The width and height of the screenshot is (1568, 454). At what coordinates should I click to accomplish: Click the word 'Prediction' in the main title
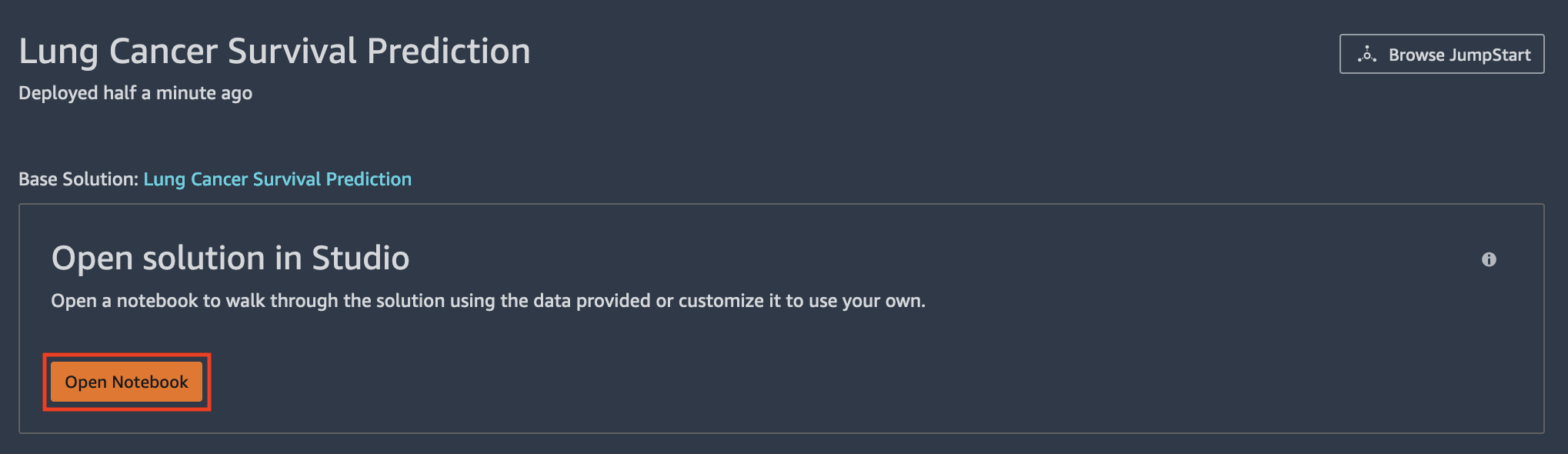pos(449,52)
